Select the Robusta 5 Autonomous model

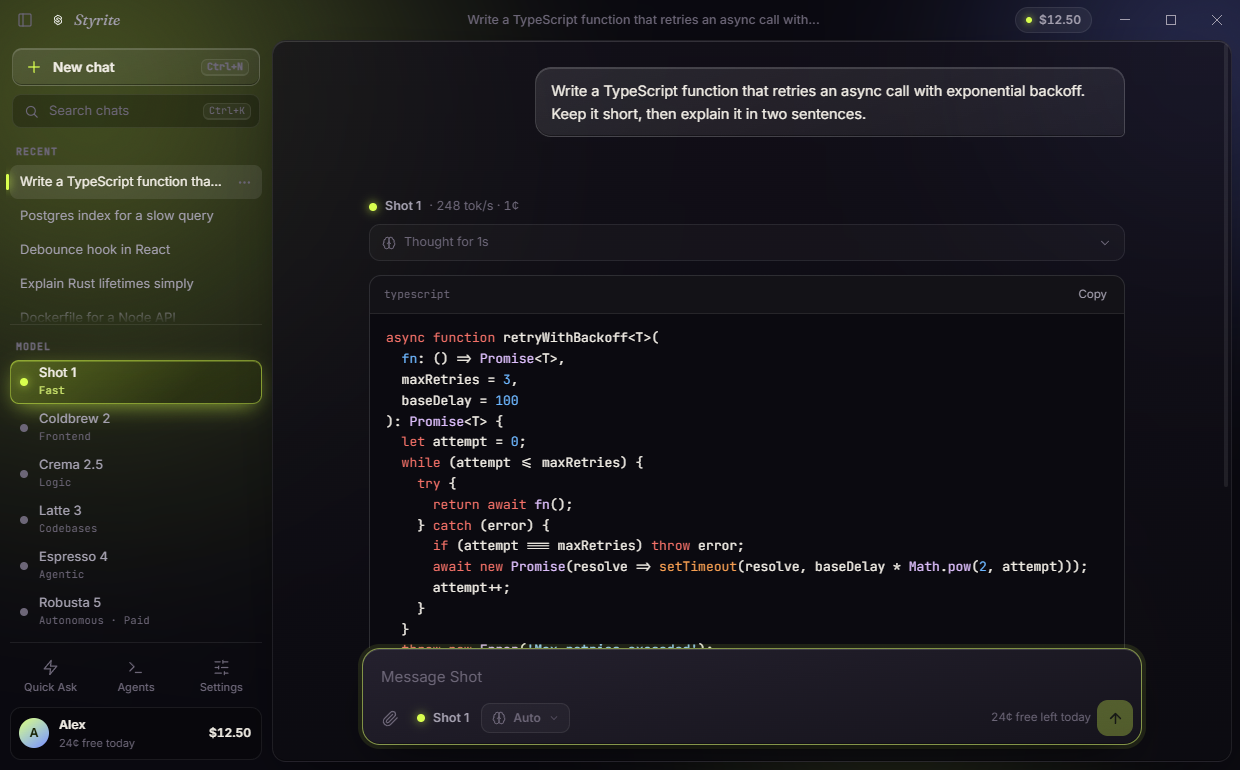pyautogui.click(x=136, y=611)
